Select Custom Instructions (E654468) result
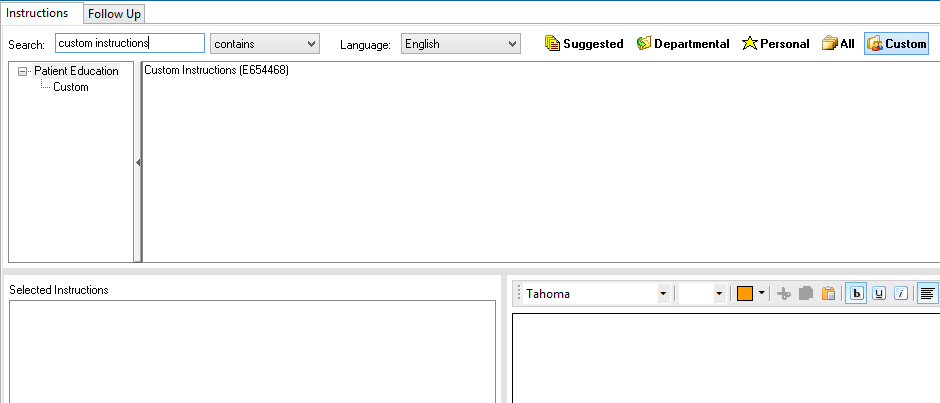 (217, 70)
